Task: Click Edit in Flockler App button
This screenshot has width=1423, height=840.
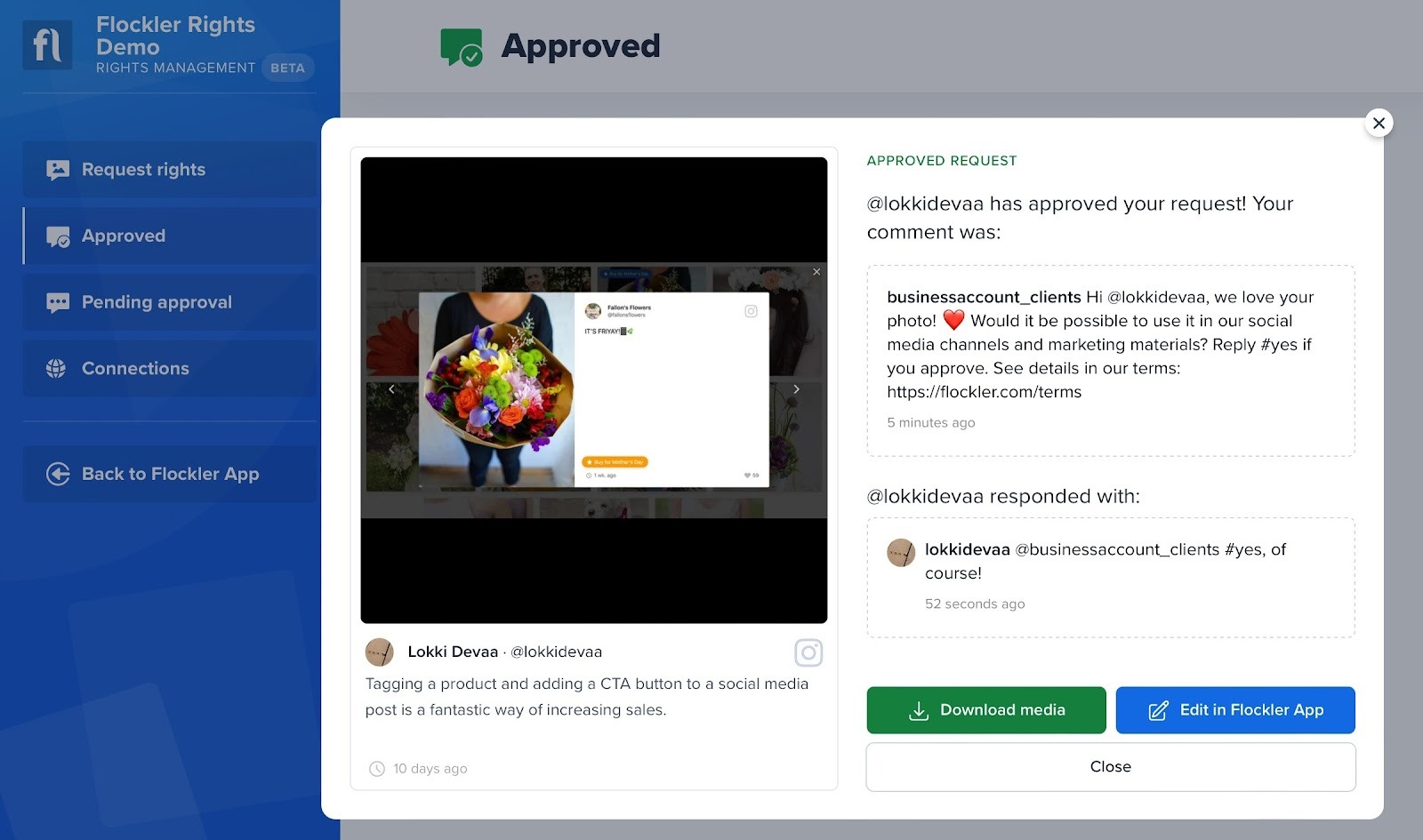Action: 1235,710
